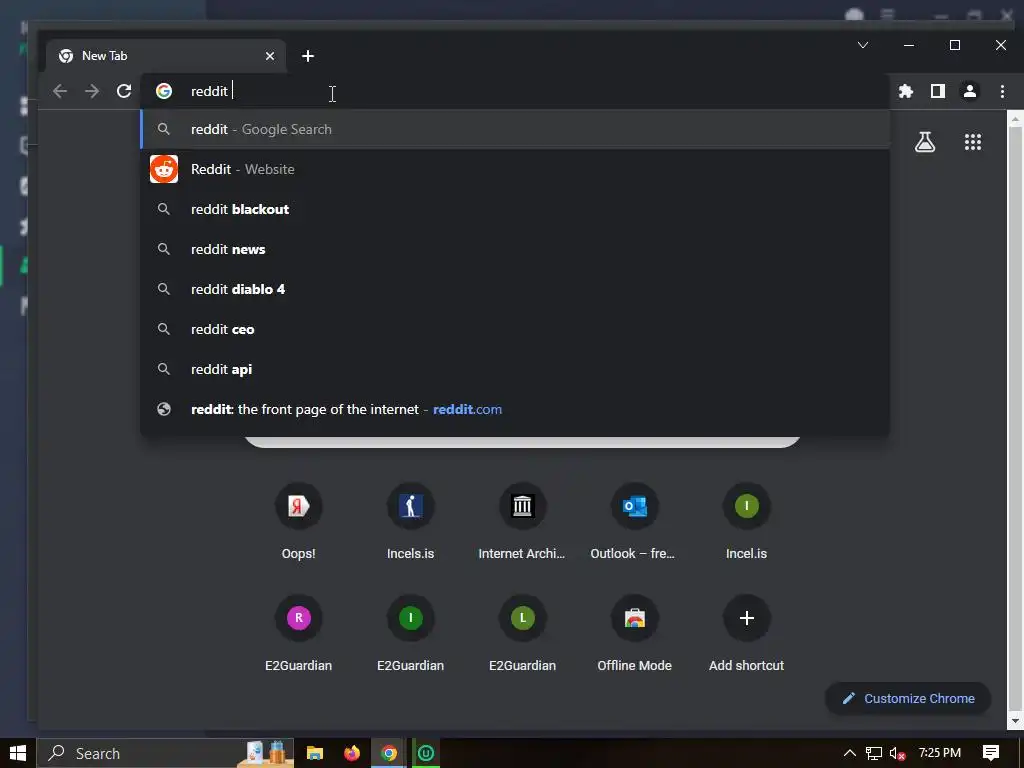Open Chrome's three-dot menu
Viewport: 1024px width, 768px height.
pos(1002,91)
